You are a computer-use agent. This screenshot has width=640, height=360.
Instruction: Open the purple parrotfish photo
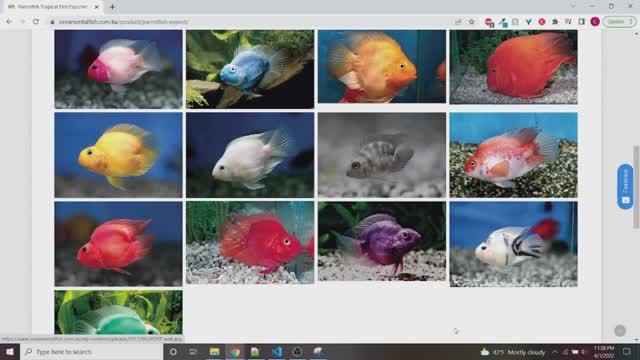click(382, 241)
